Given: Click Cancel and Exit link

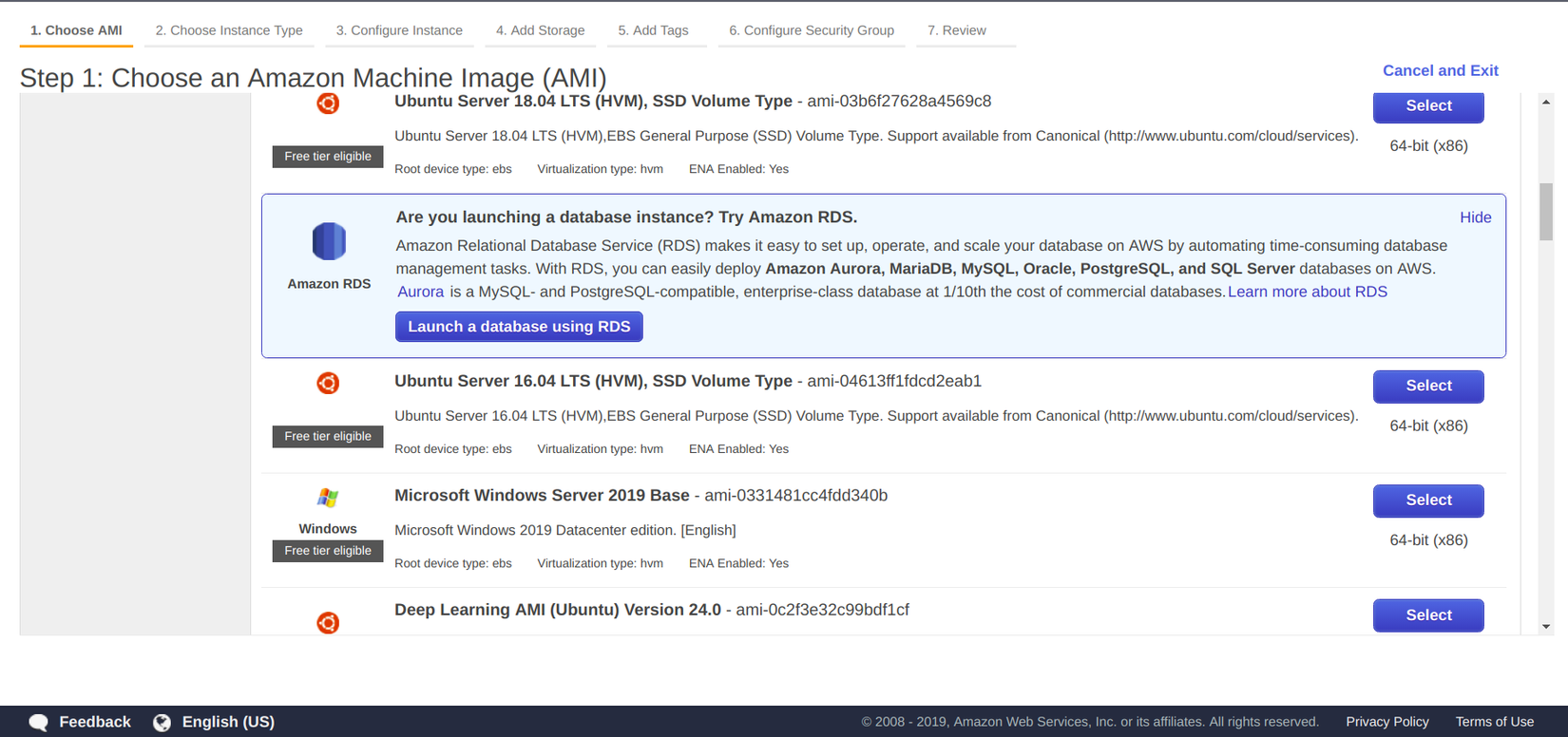Looking at the screenshot, I should [x=1440, y=70].
